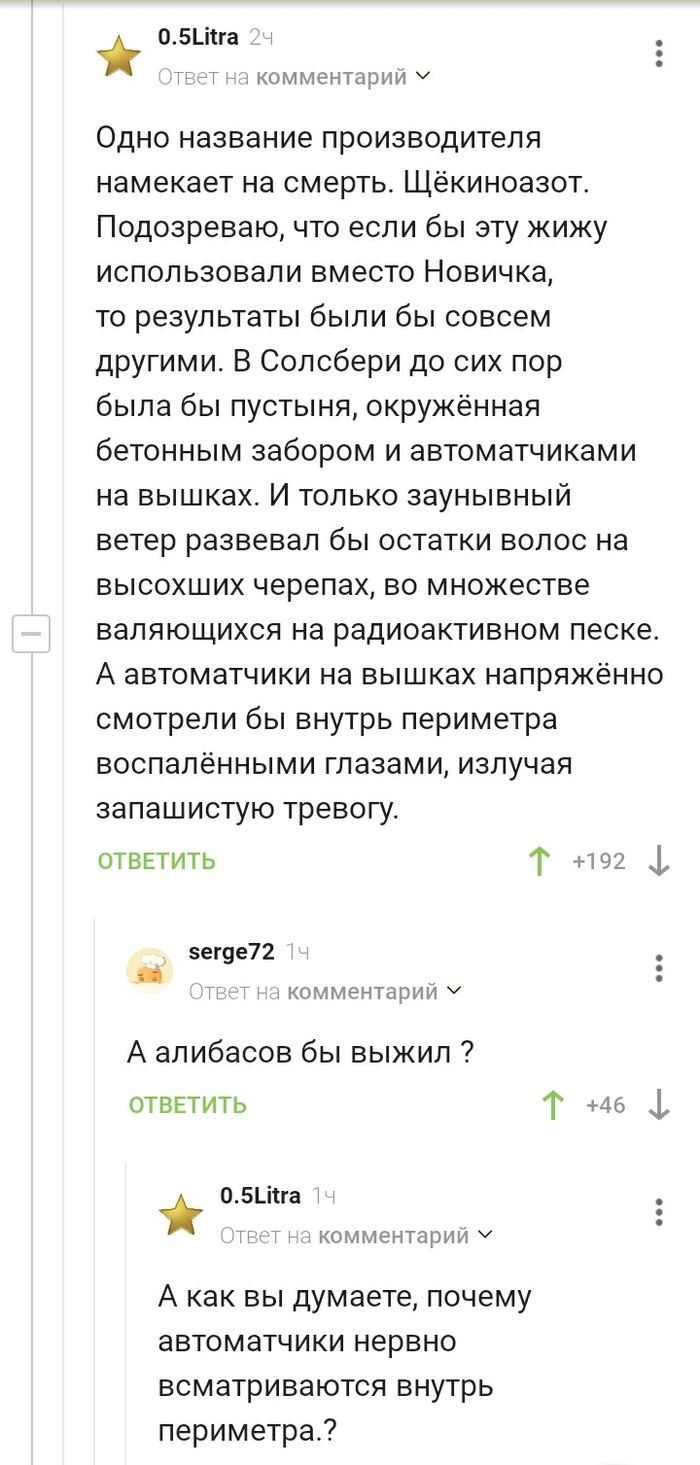Open three-dot menu on last 0.5Litra reply
The image size is (700, 1465).
point(659,1212)
